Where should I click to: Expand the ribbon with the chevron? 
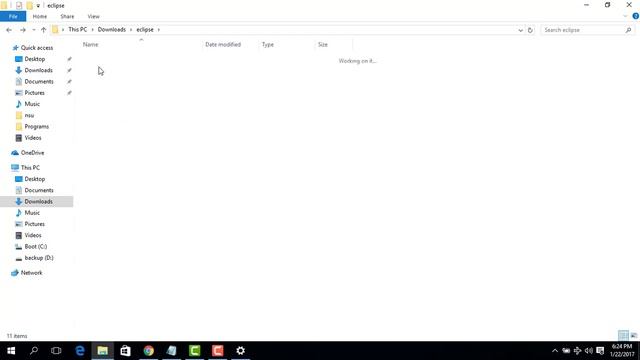pos(625,16)
